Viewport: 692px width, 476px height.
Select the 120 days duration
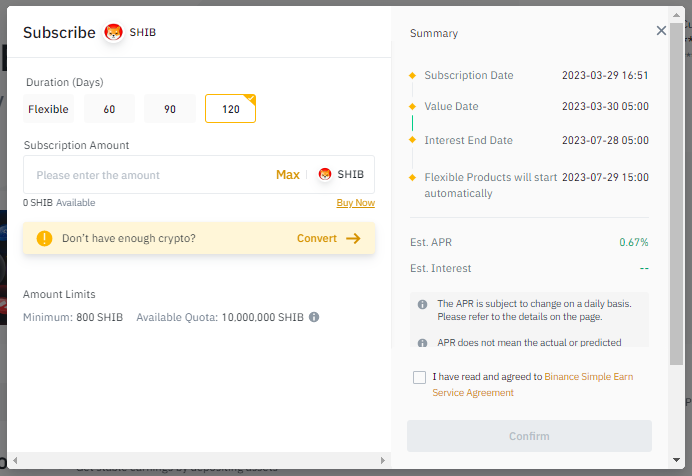(x=230, y=109)
